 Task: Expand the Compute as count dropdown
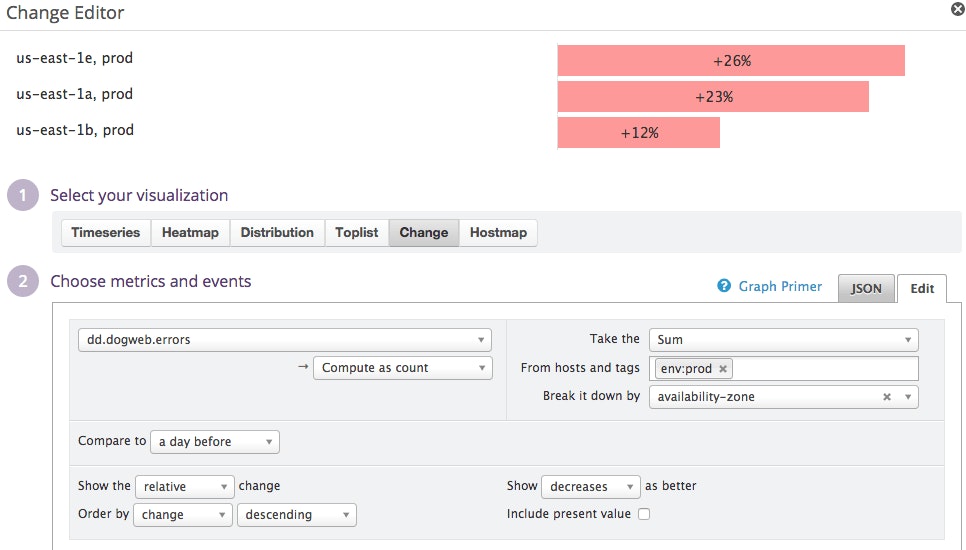click(x=402, y=368)
